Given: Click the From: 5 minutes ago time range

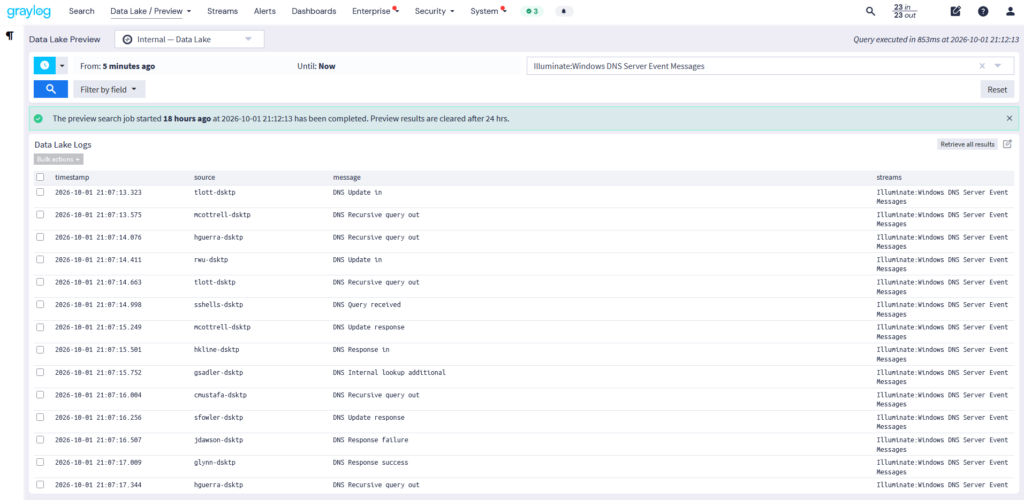Looking at the screenshot, I should tap(118, 66).
